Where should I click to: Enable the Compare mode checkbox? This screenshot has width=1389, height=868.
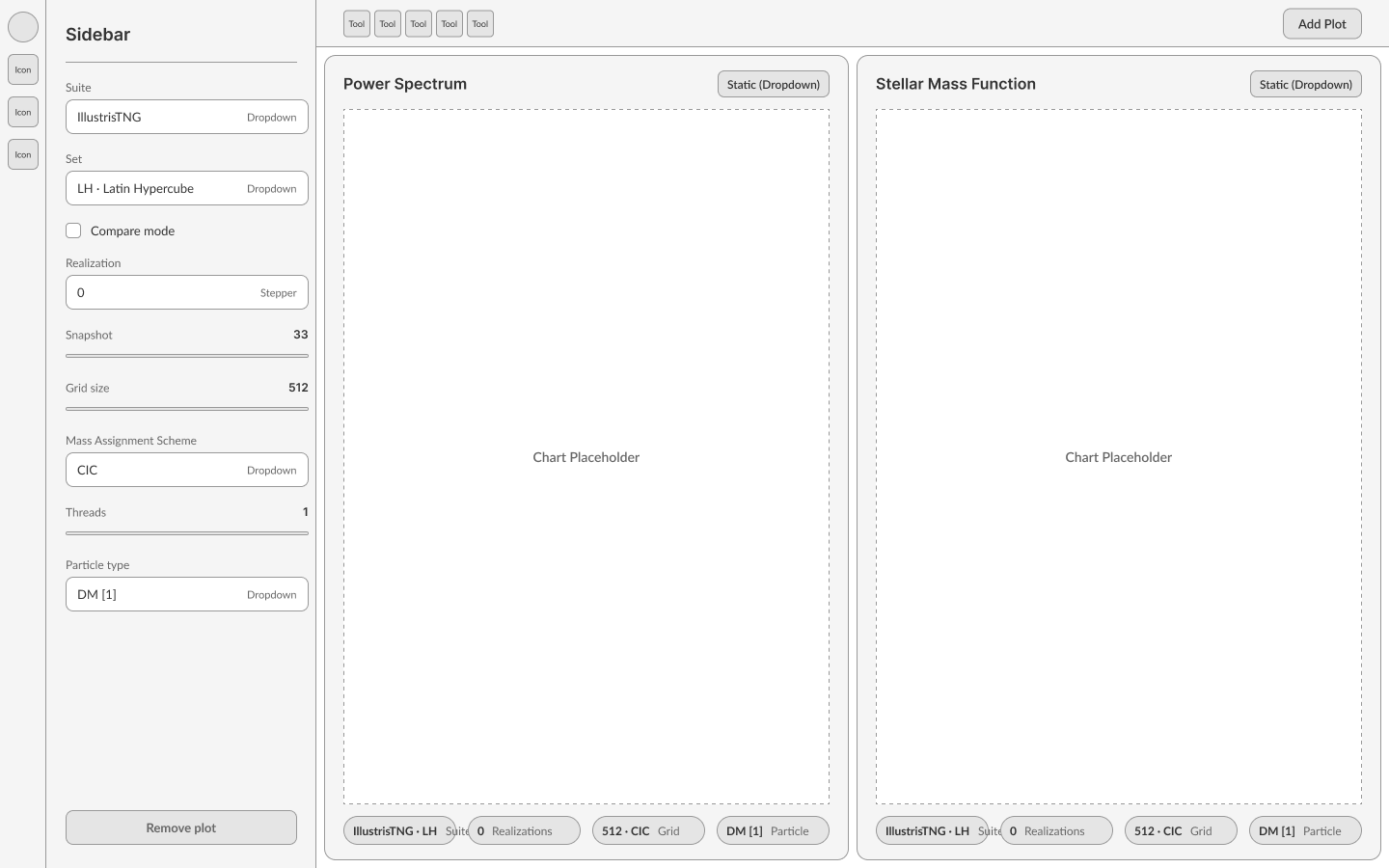73,231
